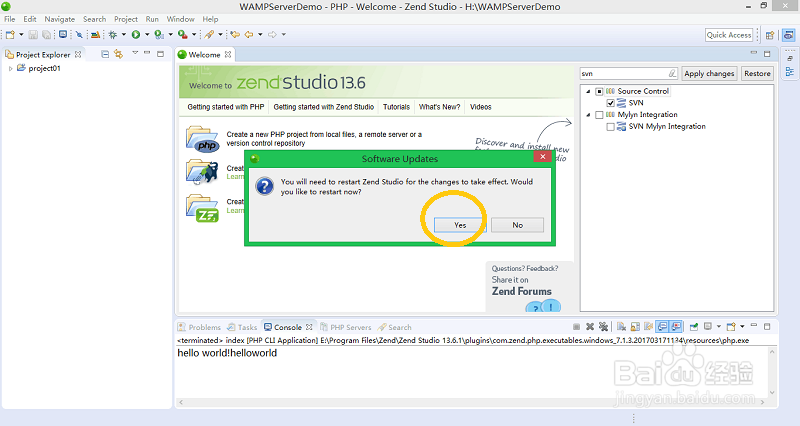Click the ZF project folder icon
800x426 pixels.
(202, 208)
